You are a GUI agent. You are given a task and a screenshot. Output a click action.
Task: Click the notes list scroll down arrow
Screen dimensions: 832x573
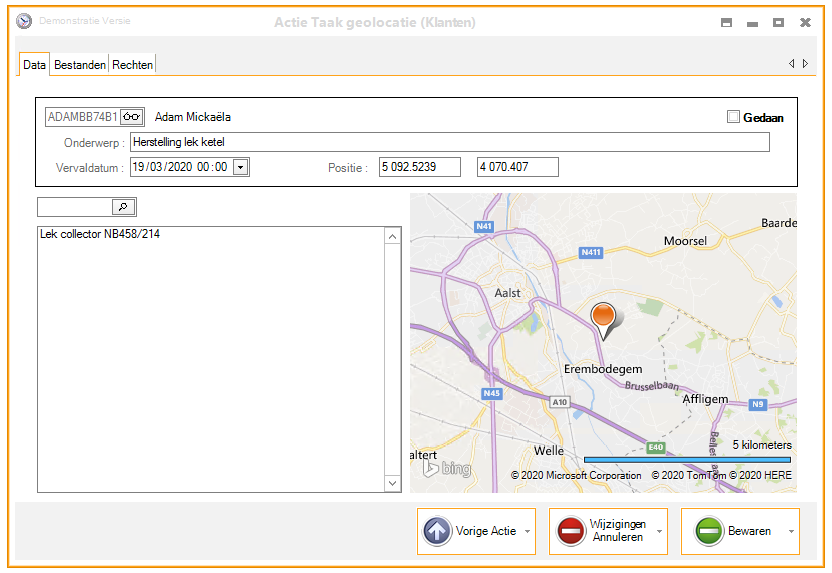click(392, 483)
